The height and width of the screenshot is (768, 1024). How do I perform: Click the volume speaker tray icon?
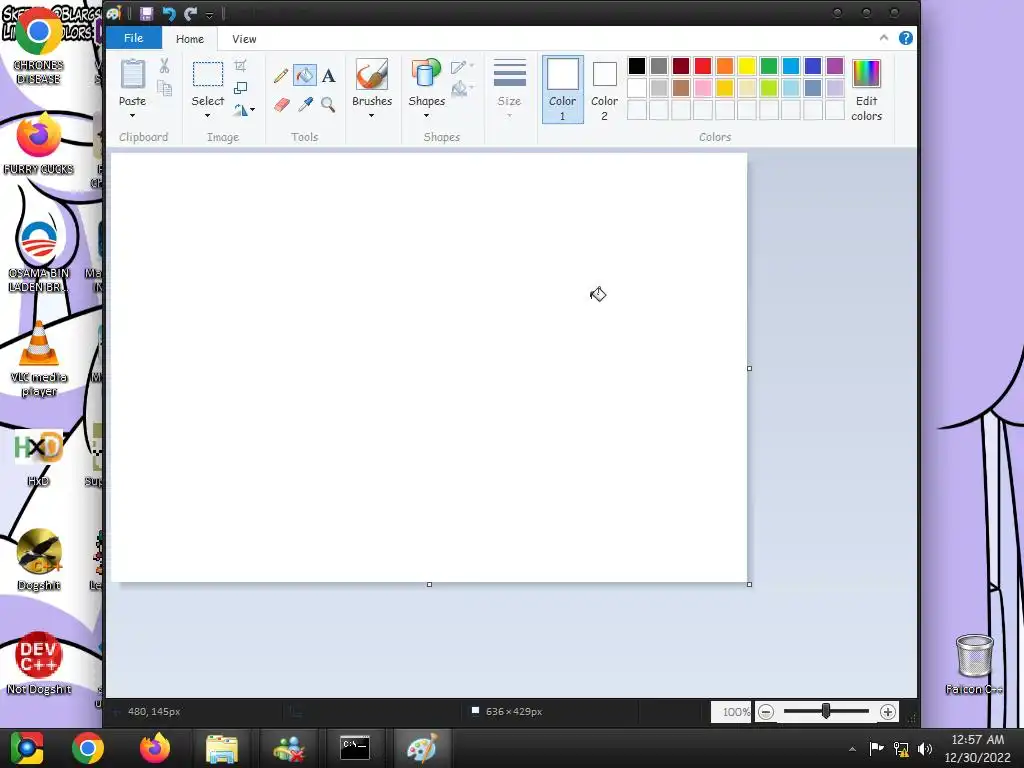click(924, 748)
